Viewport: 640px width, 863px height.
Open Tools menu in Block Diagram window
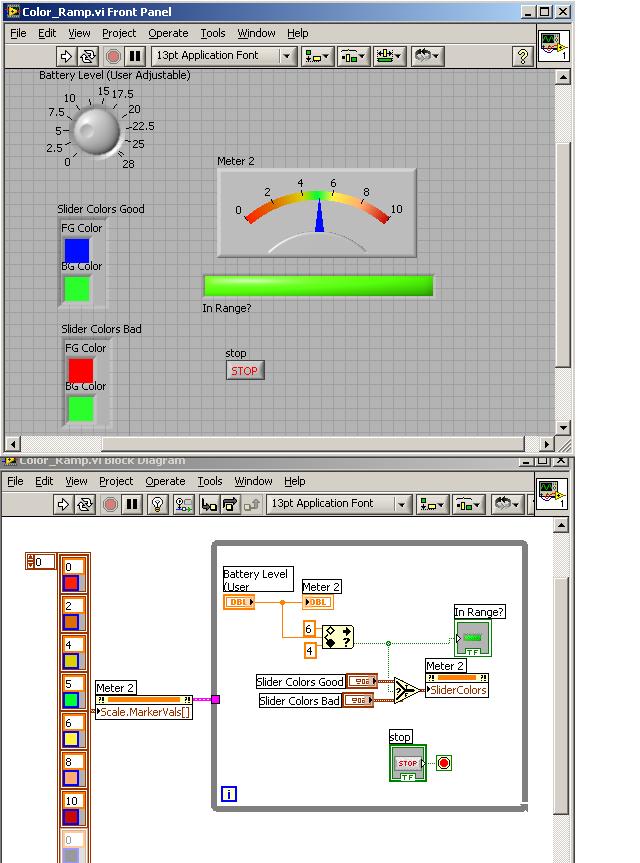(210, 481)
